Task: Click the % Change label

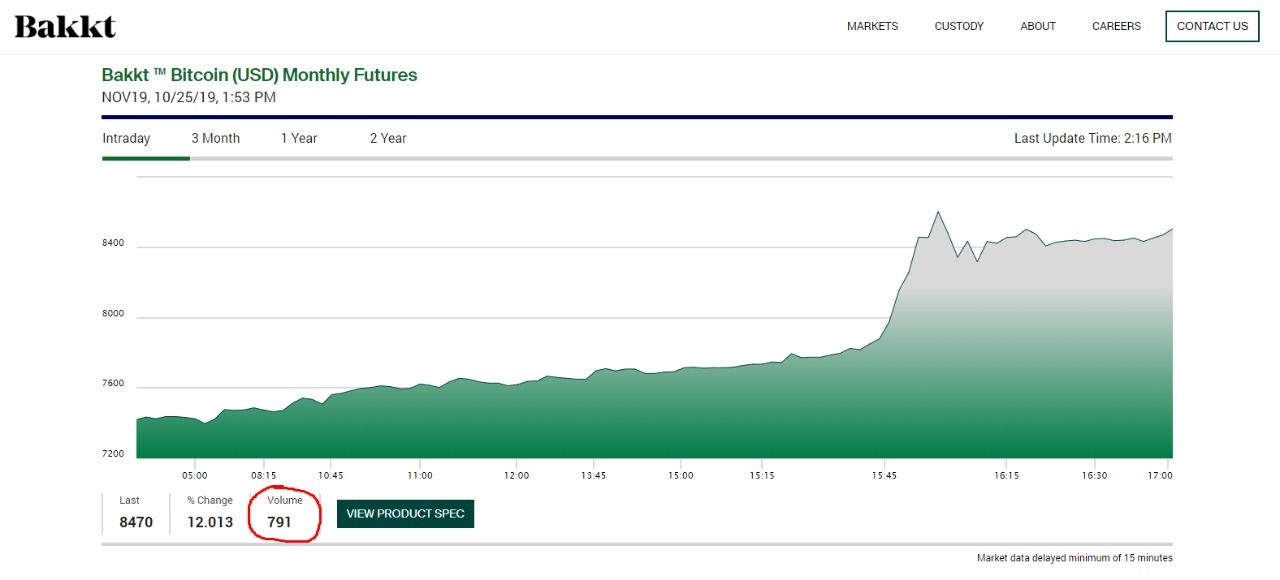Action: tap(210, 500)
